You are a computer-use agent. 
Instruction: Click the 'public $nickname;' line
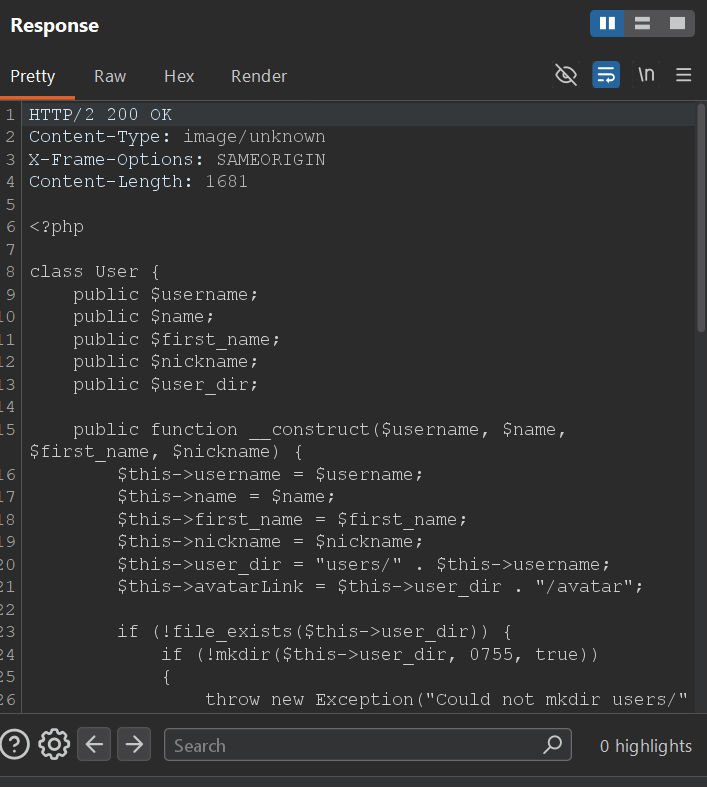(x=166, y=362)
